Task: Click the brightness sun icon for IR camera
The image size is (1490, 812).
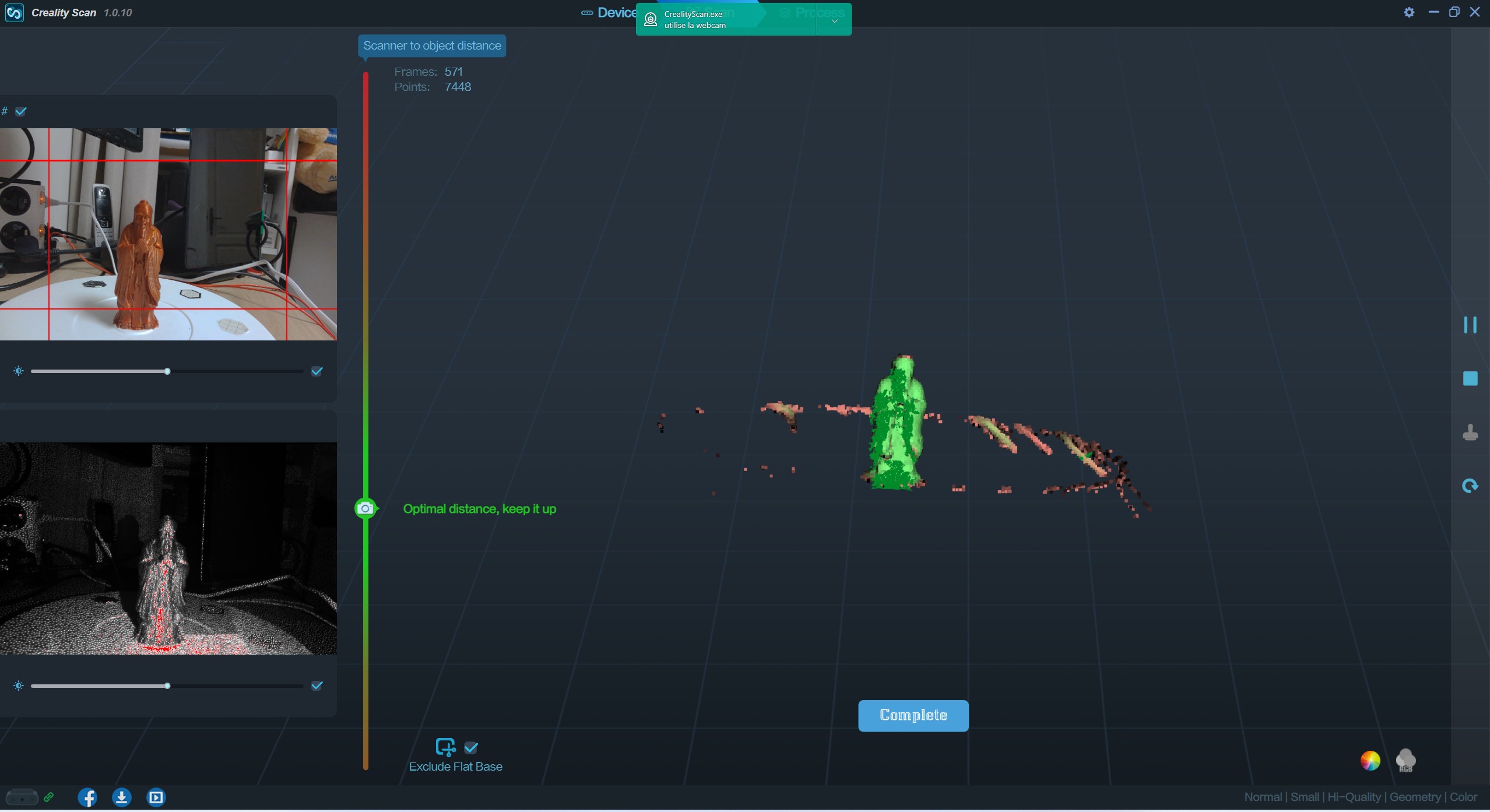Action: 19,686
